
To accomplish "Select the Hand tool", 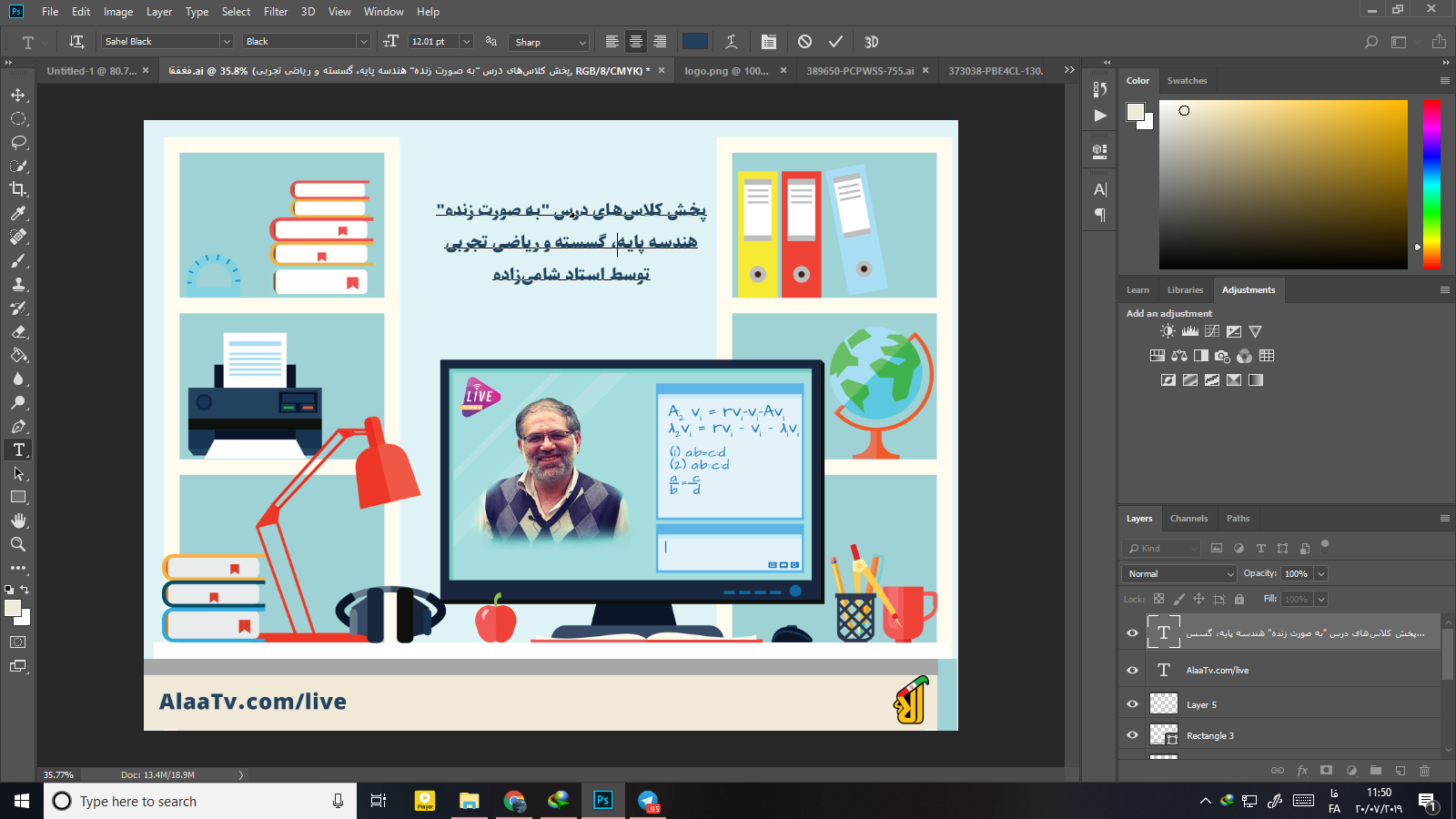I will click(x=18, y=521).
